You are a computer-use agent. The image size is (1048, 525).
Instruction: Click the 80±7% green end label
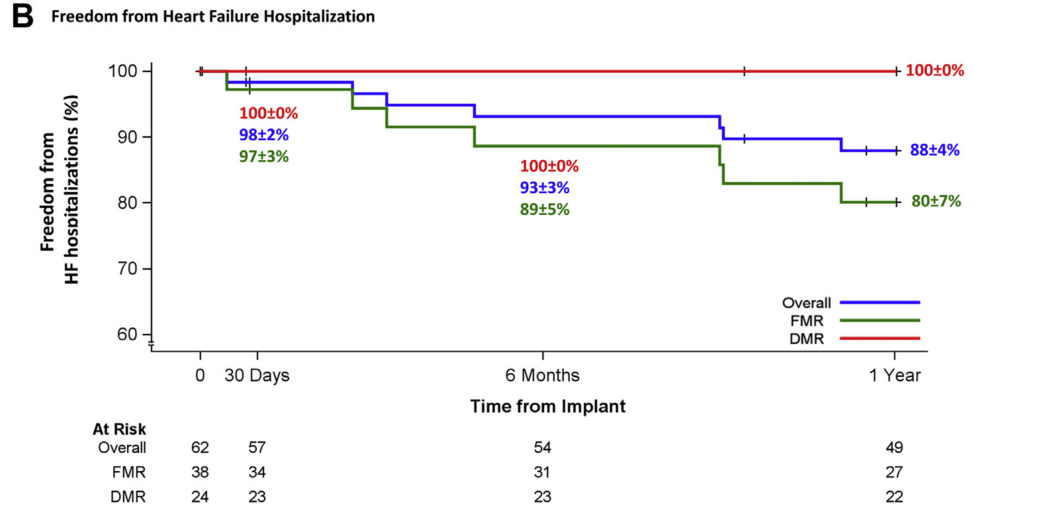click(935, 201)
